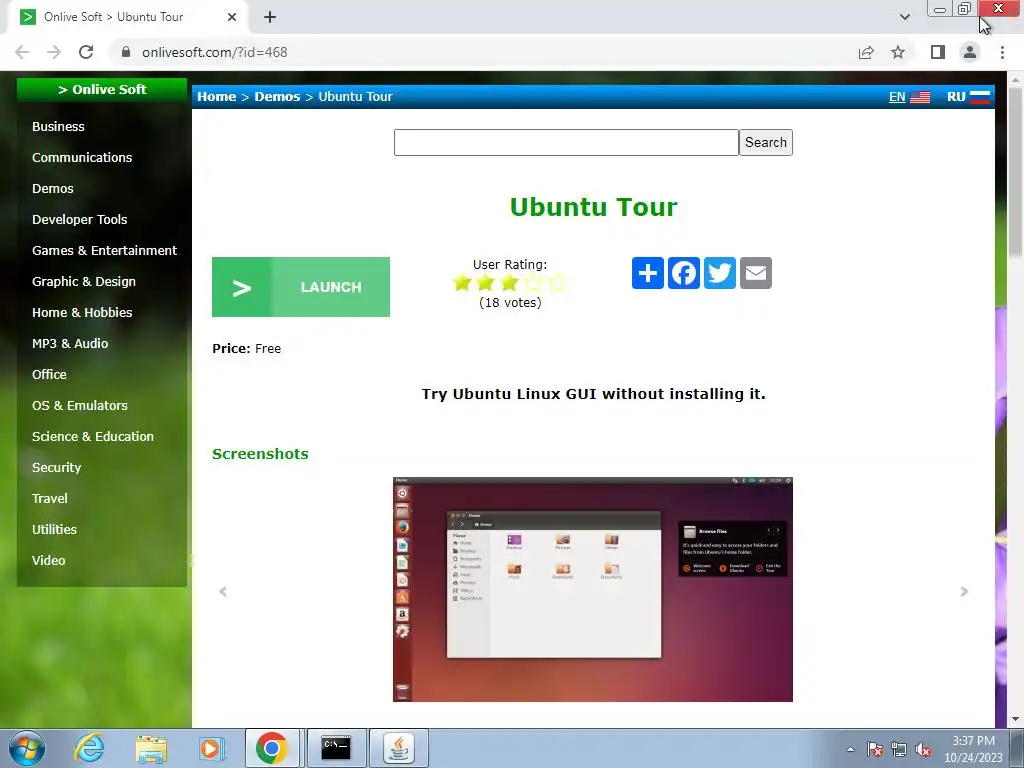The height and width of the screenshot is (768, 1024).
Task: Switch to Java app in taskbar
Action: 399,748
